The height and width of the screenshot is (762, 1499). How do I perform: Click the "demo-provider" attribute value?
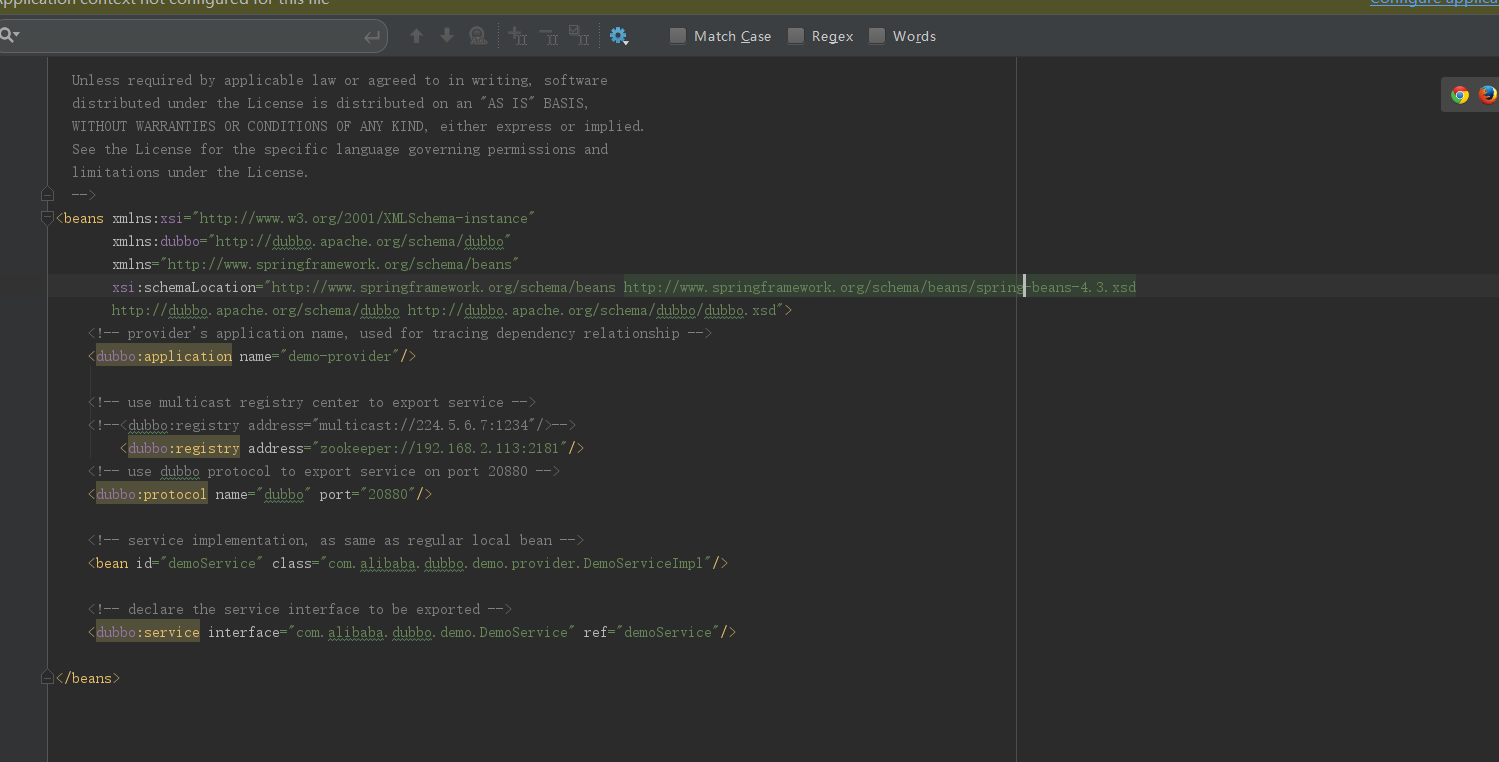tap(340, 356)
